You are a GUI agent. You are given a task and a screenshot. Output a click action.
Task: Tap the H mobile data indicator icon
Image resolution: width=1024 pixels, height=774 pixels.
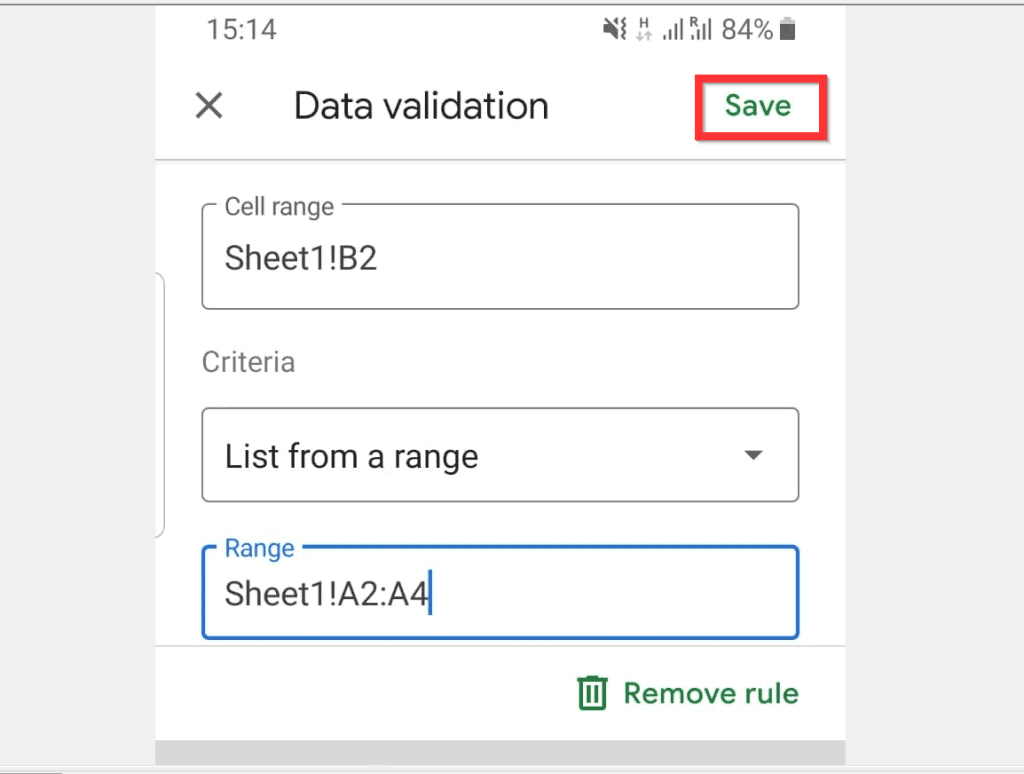pyautogui.click(x=645, y=29)
